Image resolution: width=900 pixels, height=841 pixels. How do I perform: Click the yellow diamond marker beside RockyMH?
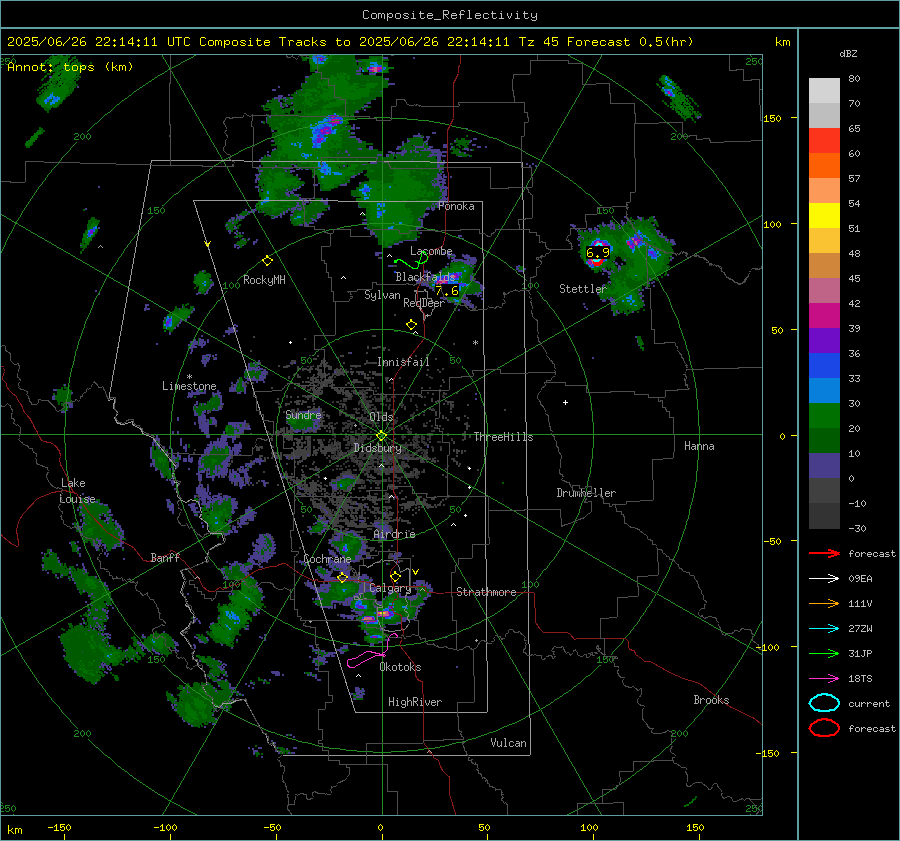267,261
